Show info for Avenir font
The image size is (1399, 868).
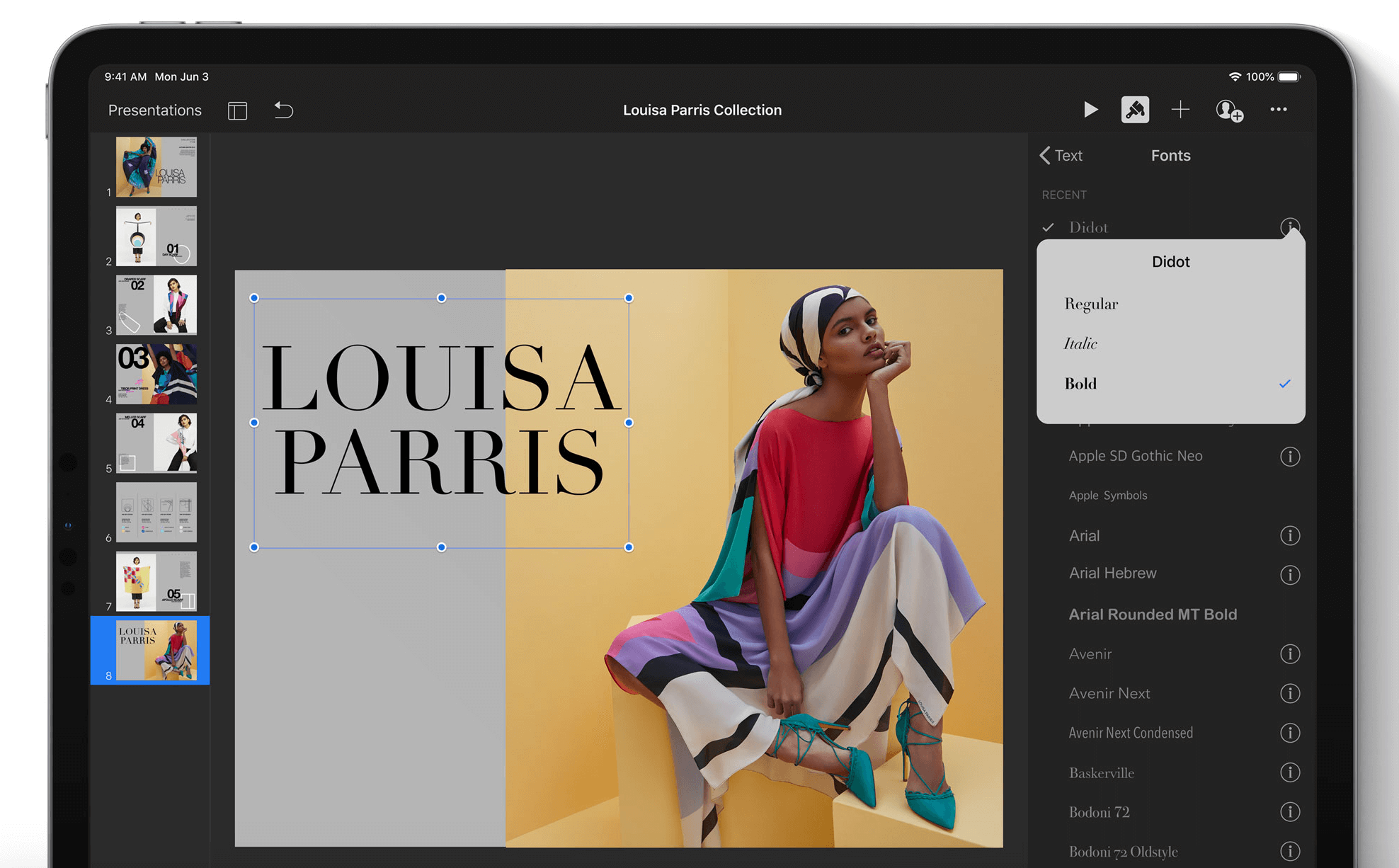(1290, 653)
